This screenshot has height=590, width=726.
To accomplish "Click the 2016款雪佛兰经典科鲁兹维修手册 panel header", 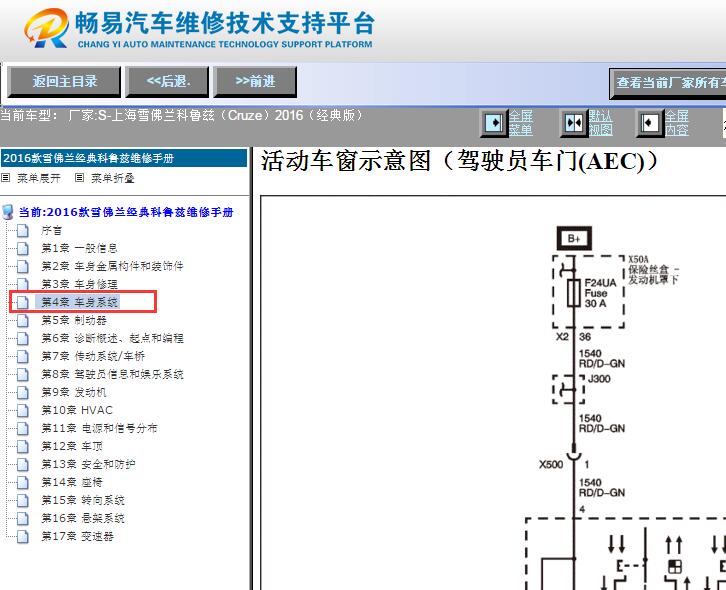I will click(x=124, y=158).
